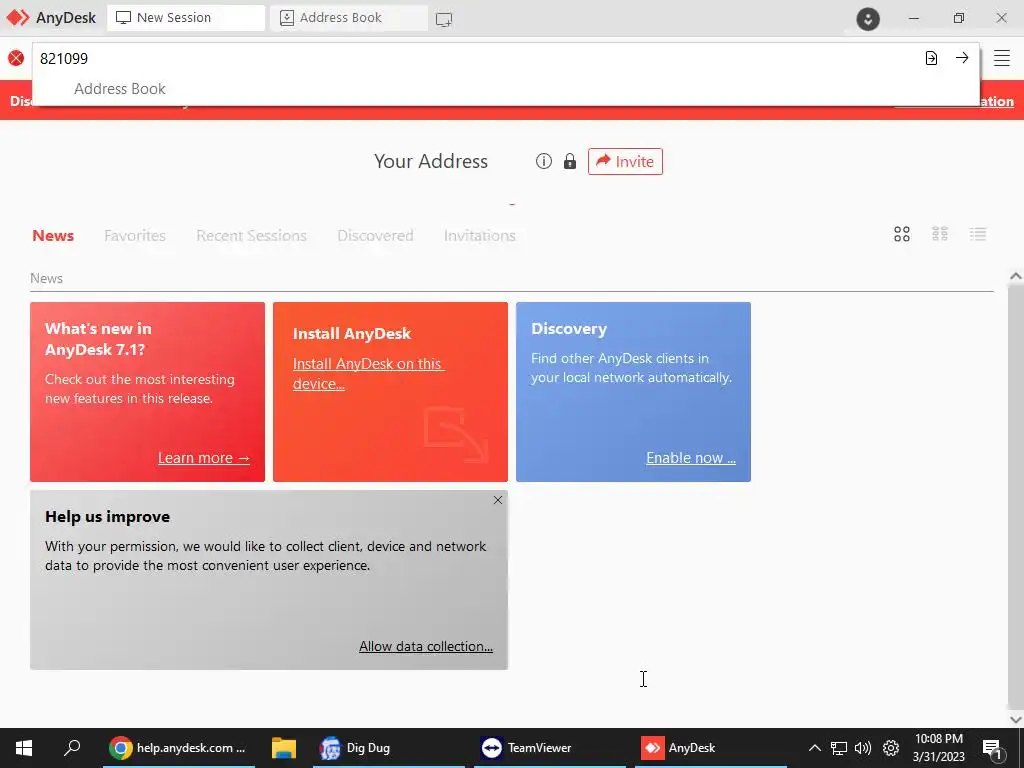Select the News tab
This screenshot has height=768, width=1024.
point(53,235)
